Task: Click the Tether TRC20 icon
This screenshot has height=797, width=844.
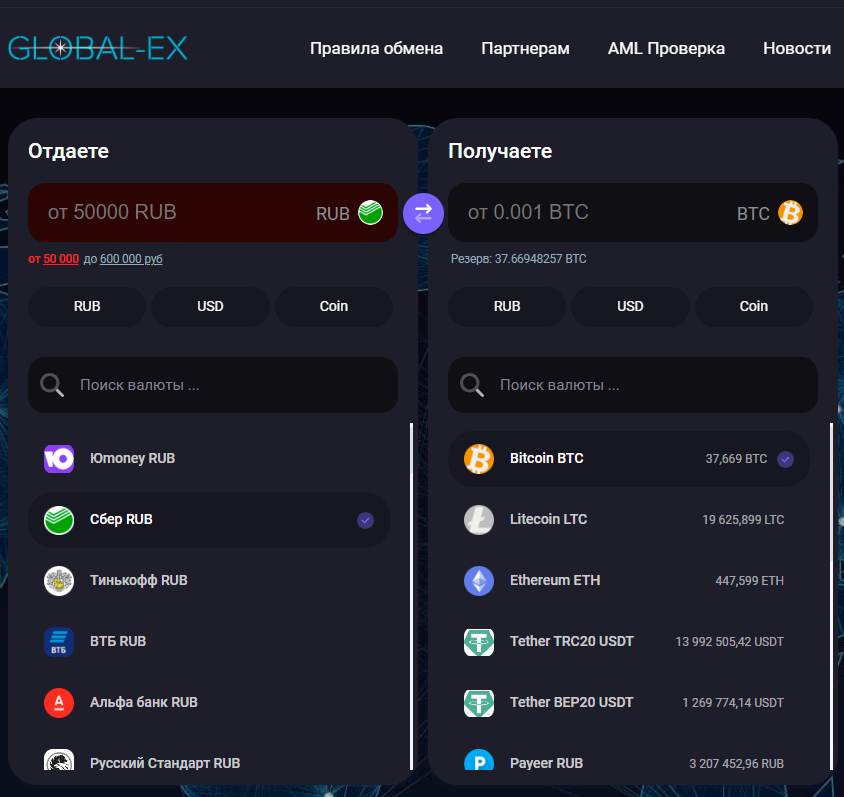Action: click(x=479, y=641)
